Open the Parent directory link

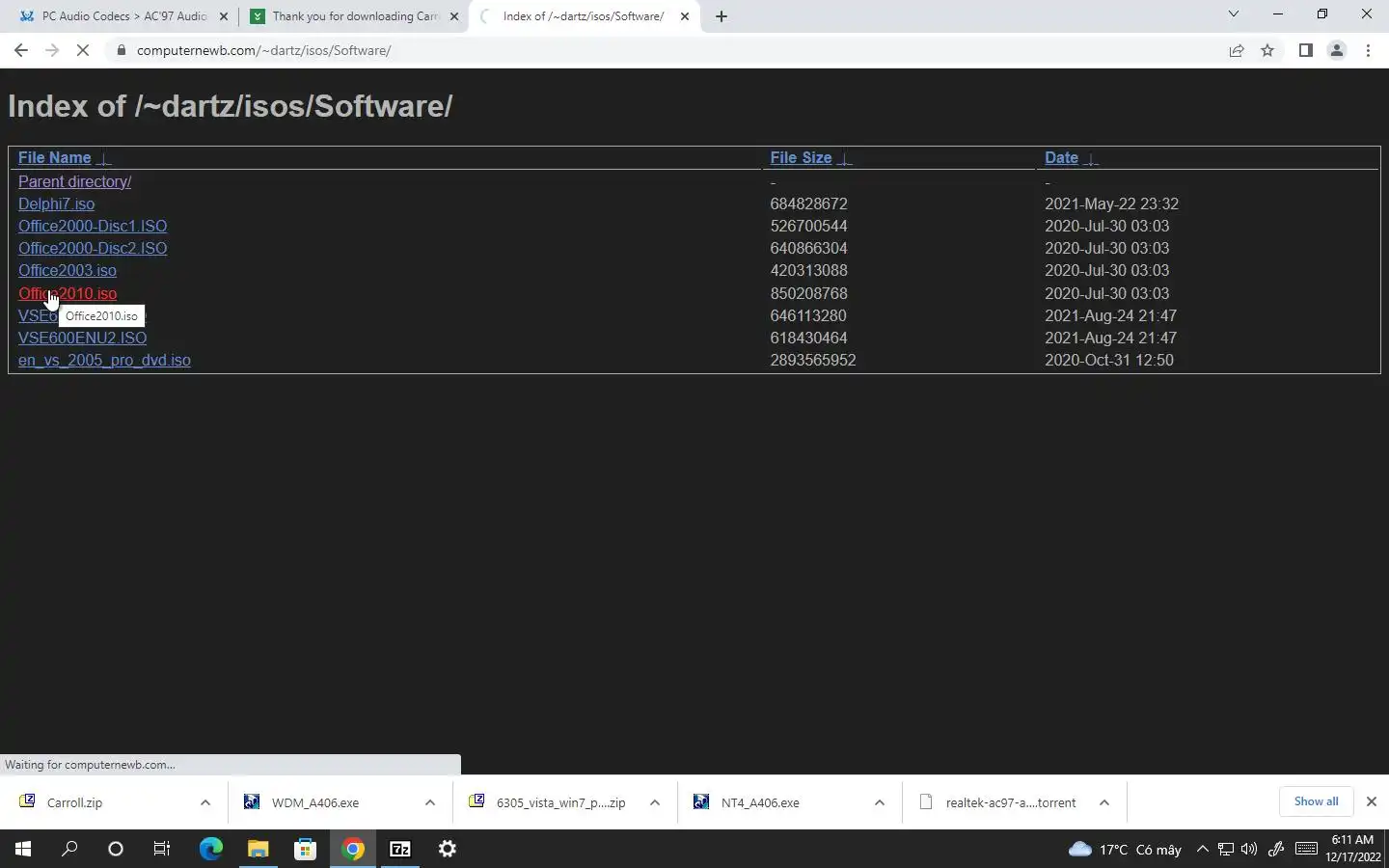pos(74,181)
